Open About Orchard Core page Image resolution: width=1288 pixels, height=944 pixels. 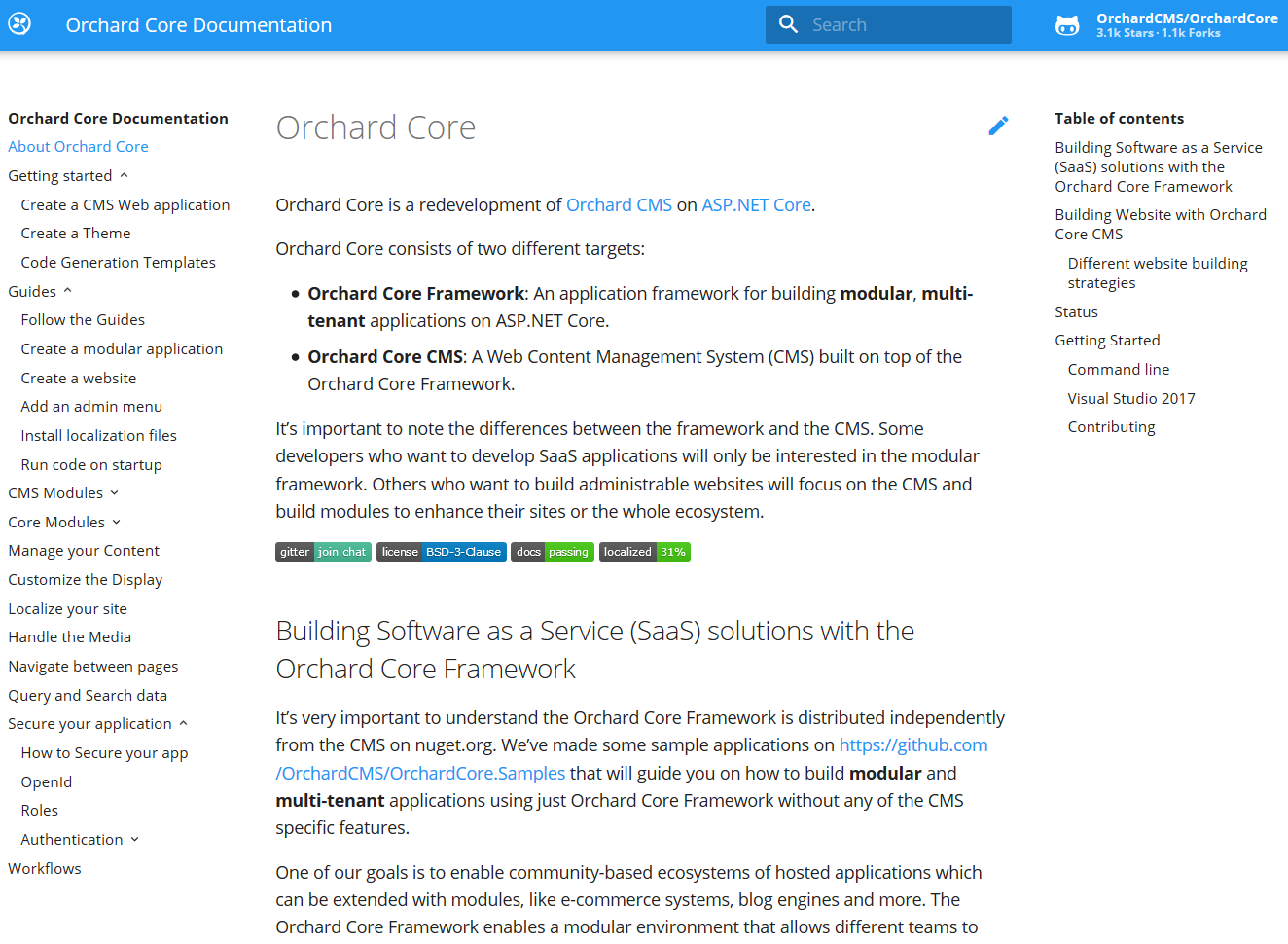(78, 147)
